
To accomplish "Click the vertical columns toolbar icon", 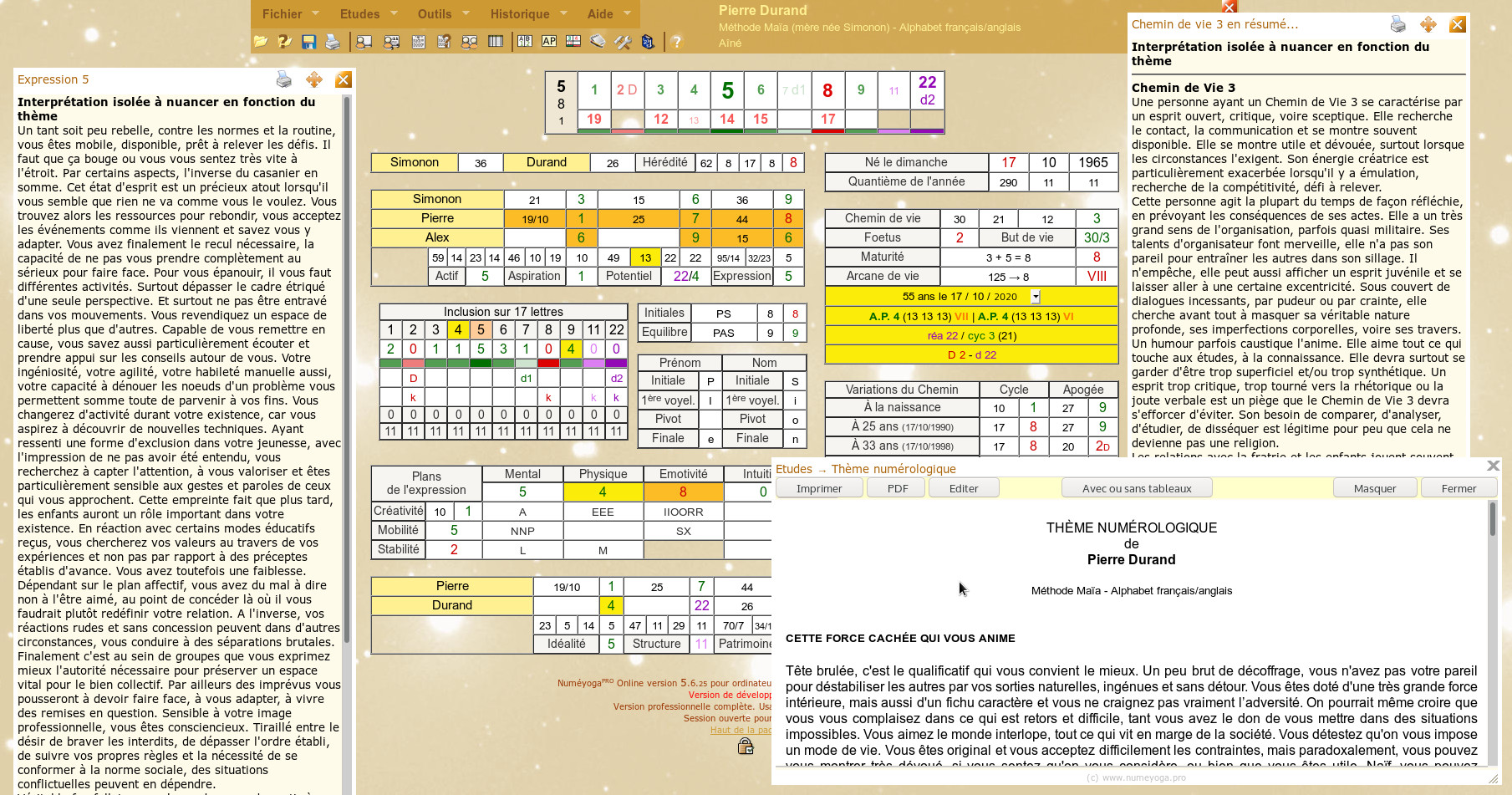I will tap(496, 41).
